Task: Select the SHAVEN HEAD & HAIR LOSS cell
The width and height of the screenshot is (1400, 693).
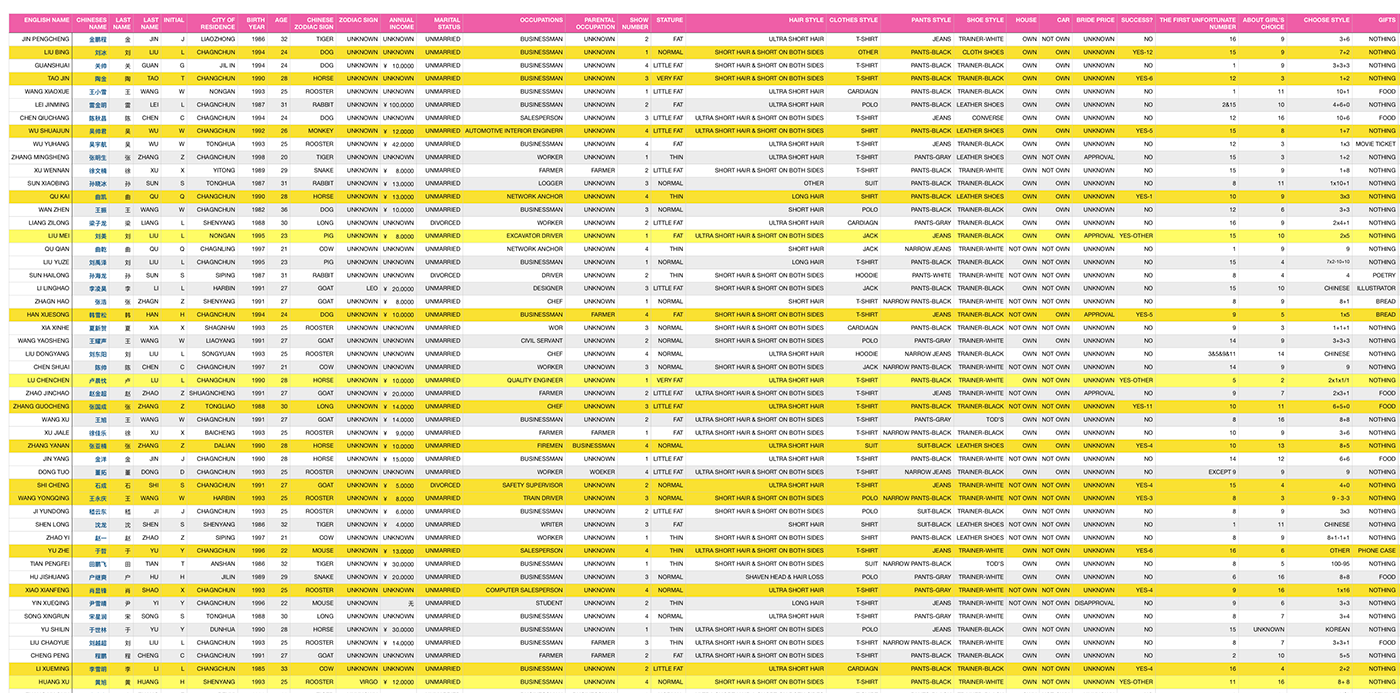Action: [785, 577]
